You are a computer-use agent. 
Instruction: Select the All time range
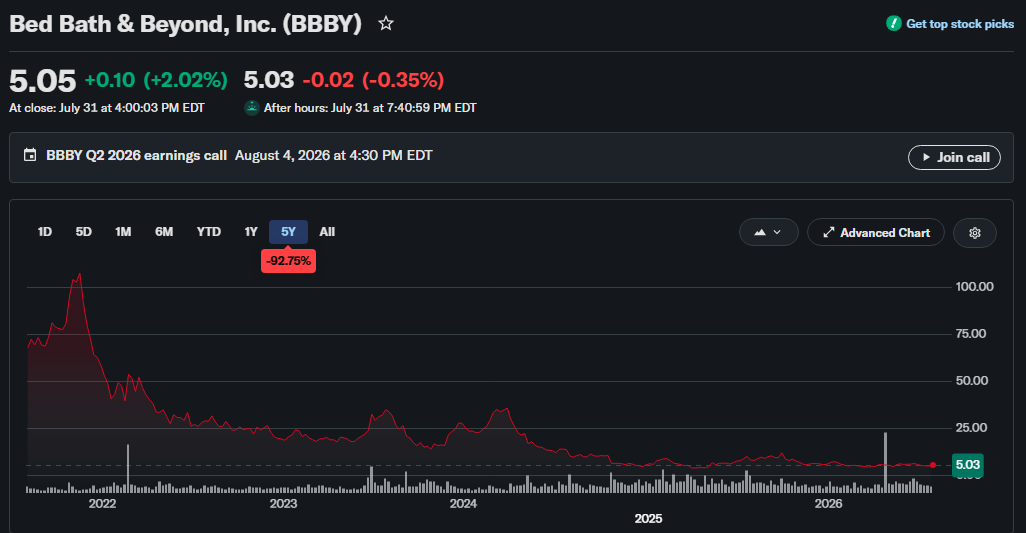click(x=327, y=232)
